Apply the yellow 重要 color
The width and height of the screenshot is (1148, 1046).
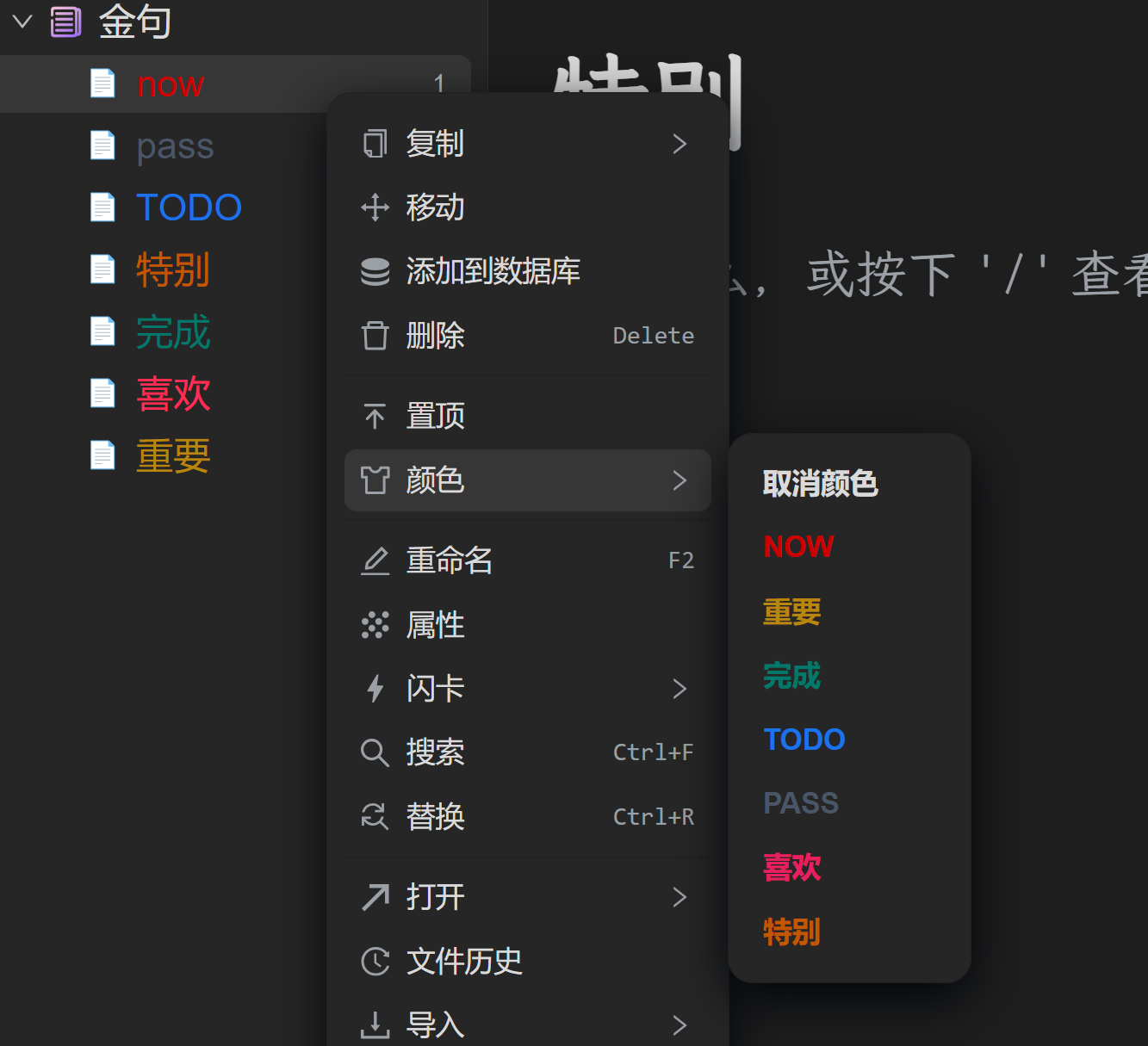(791, 611)
